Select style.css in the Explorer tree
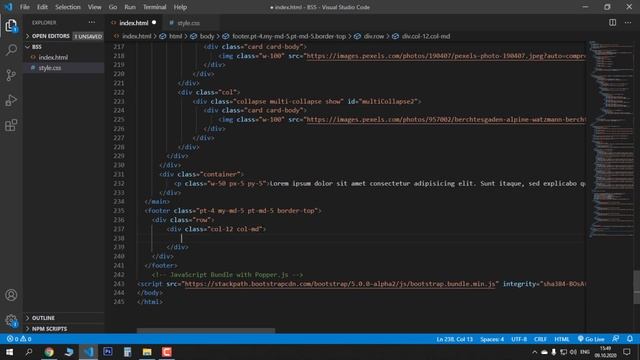 (x=64, y=68)
